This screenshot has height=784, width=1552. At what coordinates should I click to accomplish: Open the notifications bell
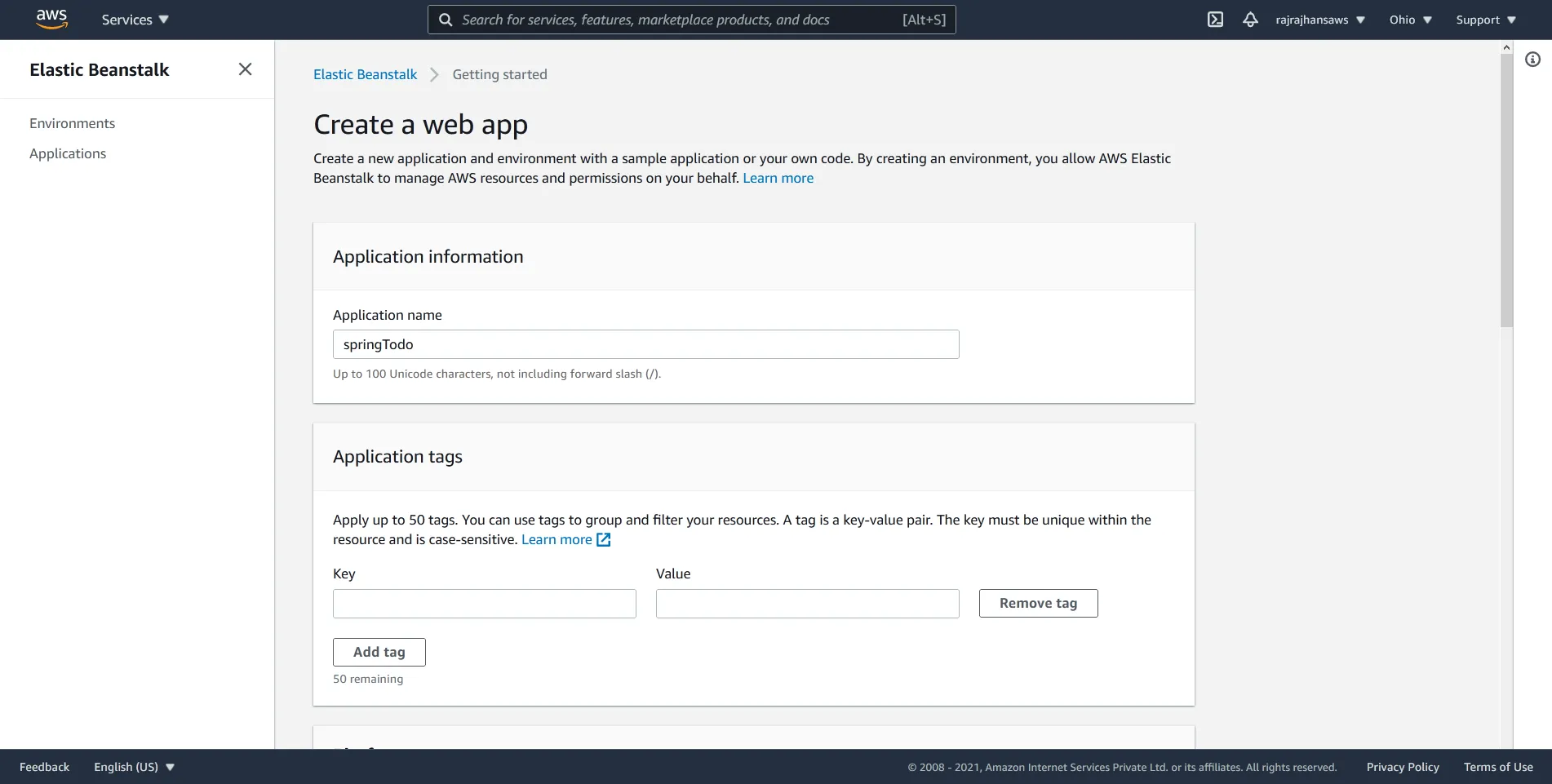point(1250,19)
